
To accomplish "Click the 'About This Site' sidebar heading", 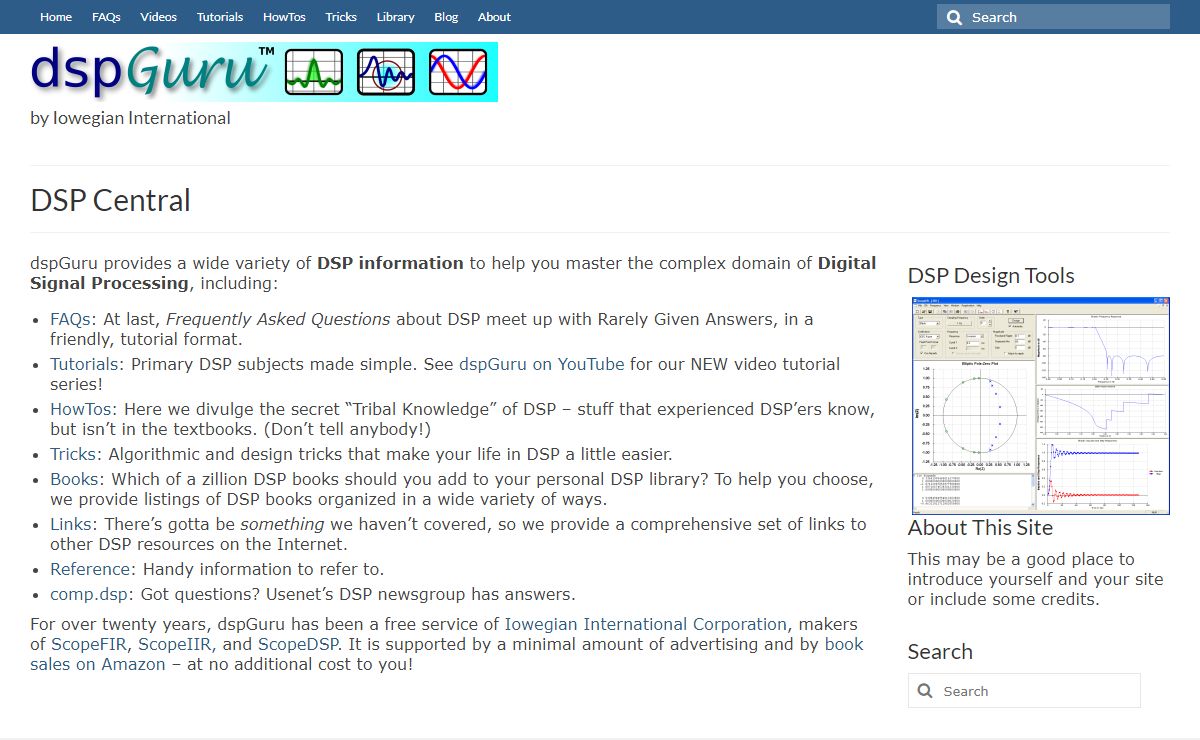I will tap(980, 528).
